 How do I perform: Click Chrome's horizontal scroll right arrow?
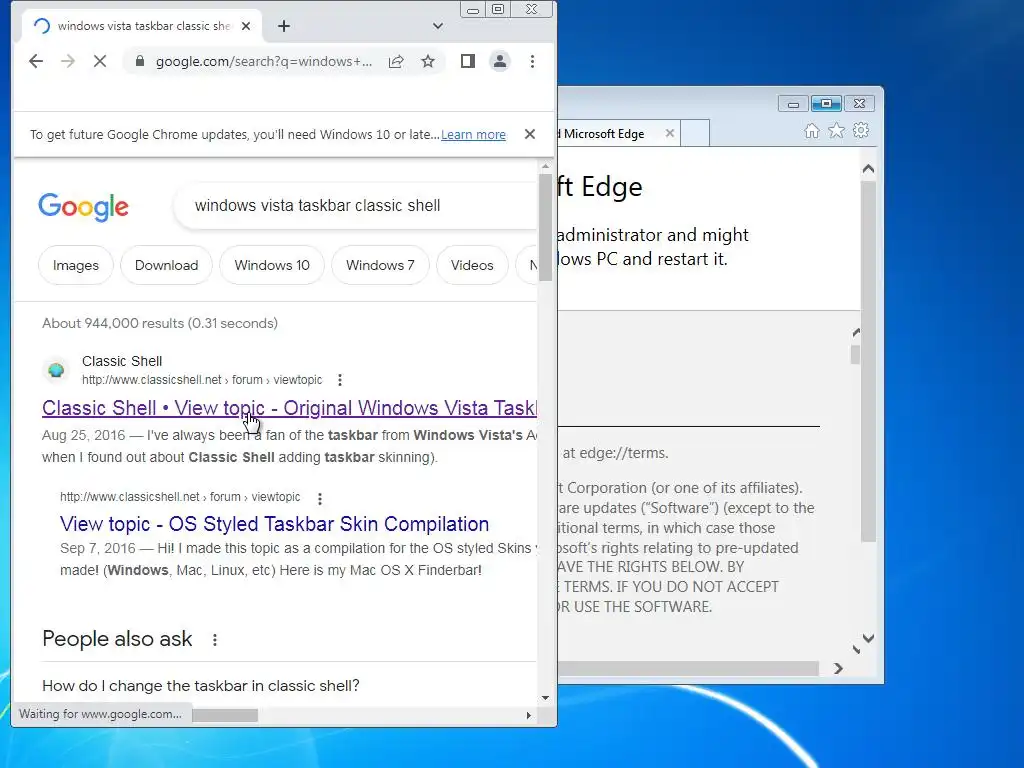click(528, 715)
